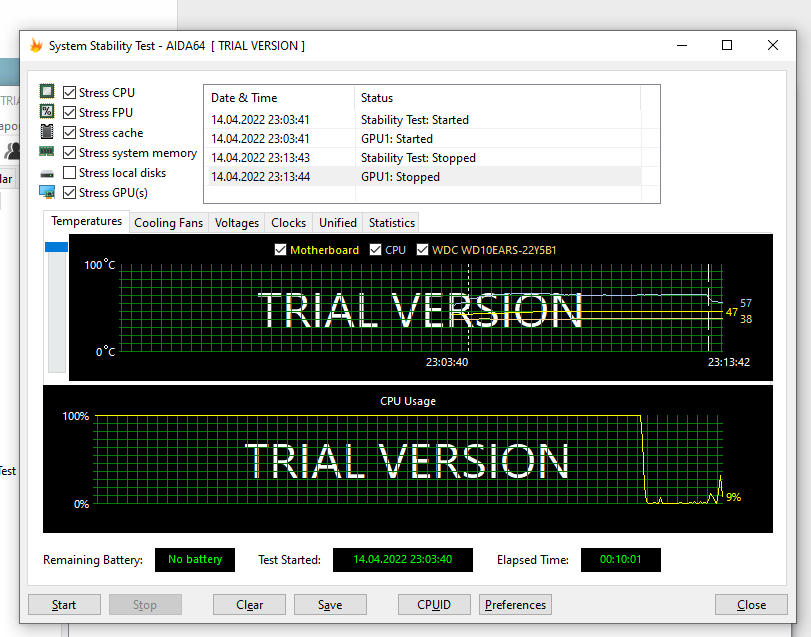Click the monitor icon beside Stress GPU(s)

click(x=47, y=192)
